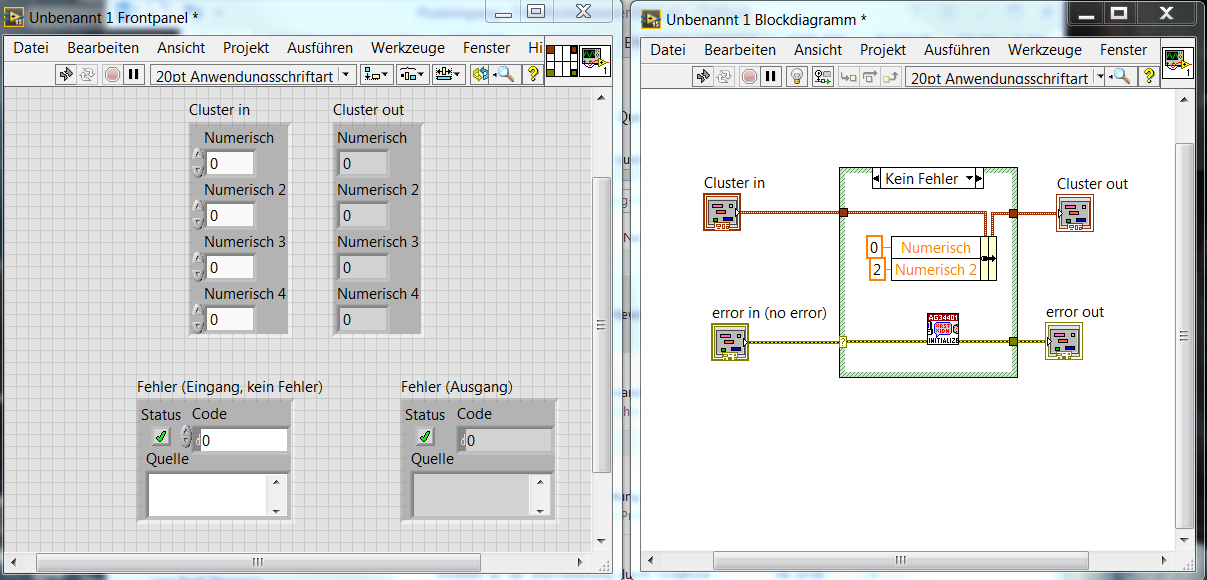1207x580 pixels.
Task: Toggle Retain Wire Values button
Action: tap(823, 76)
